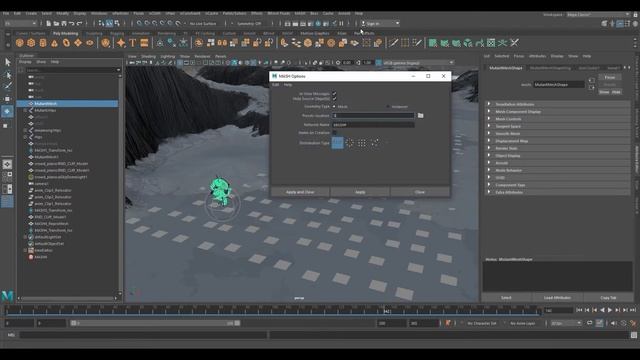Choose the grid Distribution Type icon

coord(362,143)
